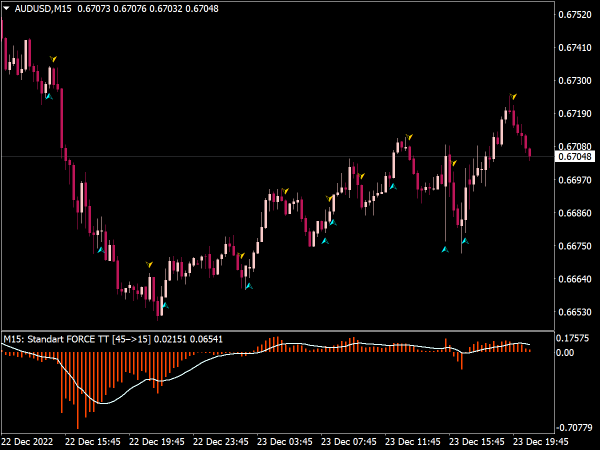Click the 23 Dec 11:45 time label
Screen dimensions: 600x450
pyautogui.click(x=412, y=442)
